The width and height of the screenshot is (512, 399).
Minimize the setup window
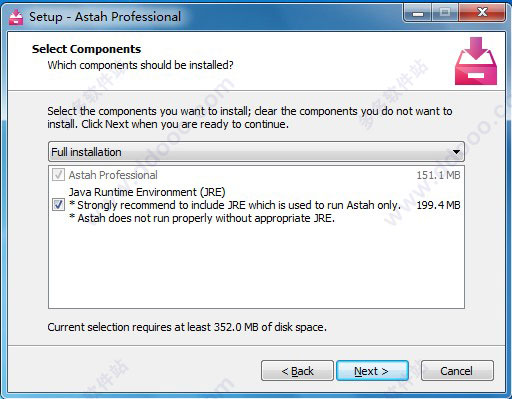pyautogui.click(x=417, y=13)
